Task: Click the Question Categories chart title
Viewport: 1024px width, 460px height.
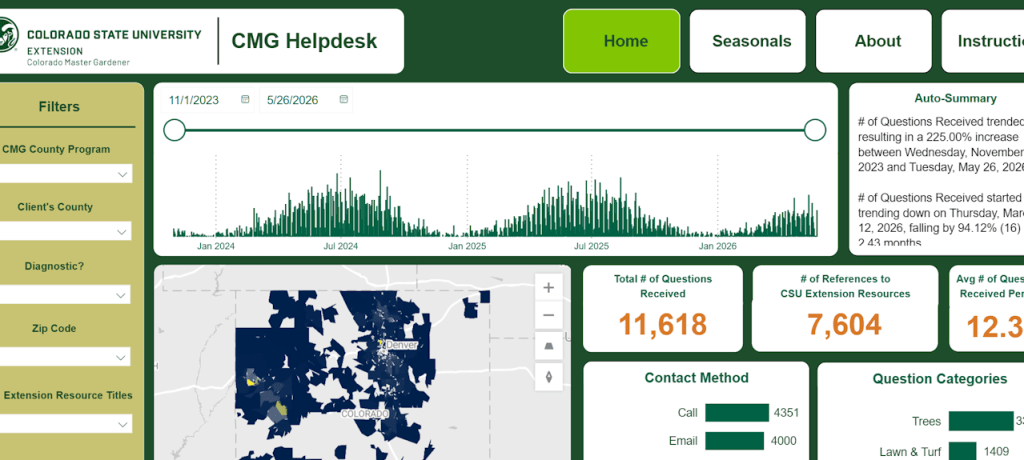Action: click(940, 378)
